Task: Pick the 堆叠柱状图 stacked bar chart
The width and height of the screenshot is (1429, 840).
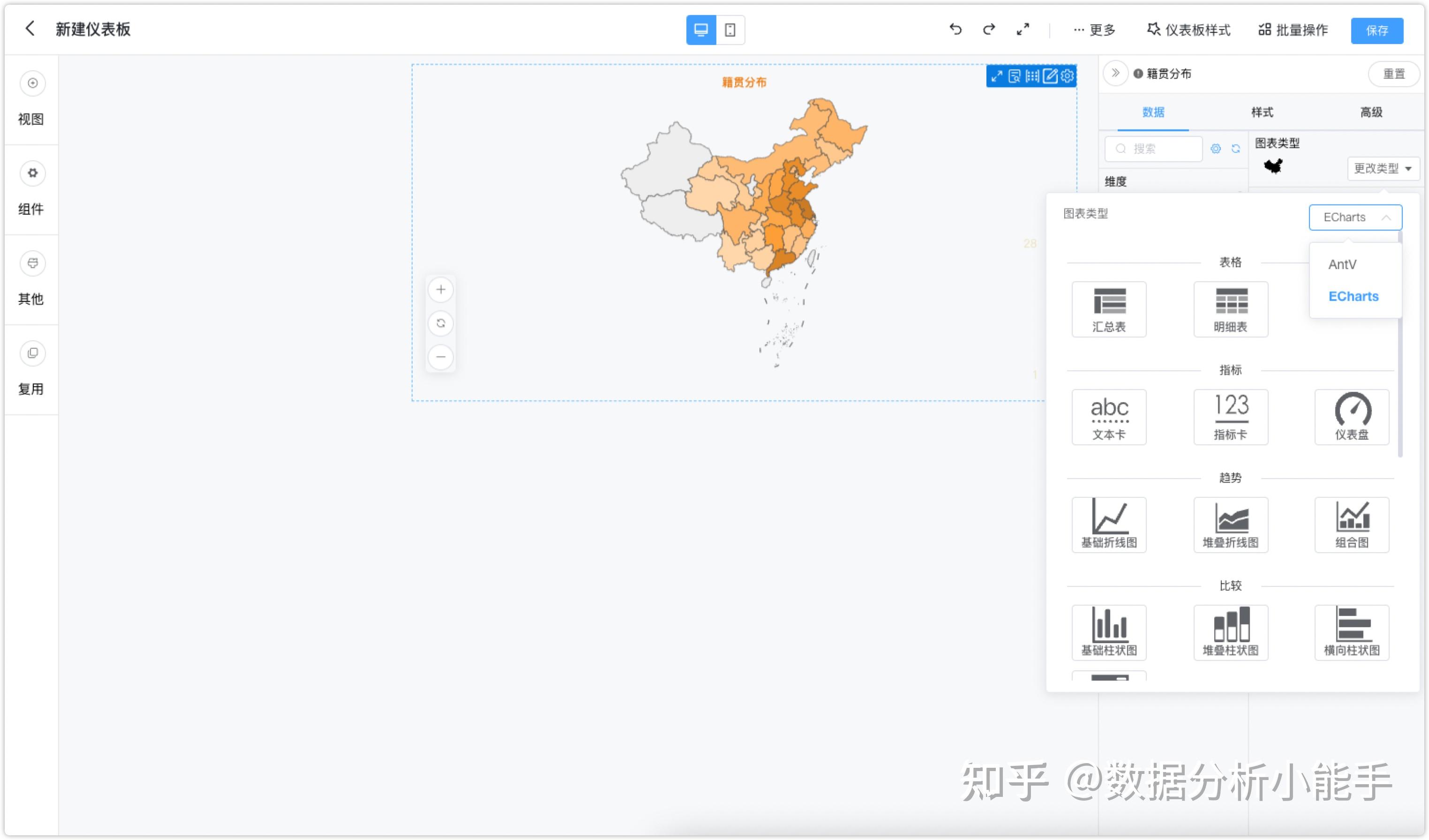Action: pos(1230,632)
